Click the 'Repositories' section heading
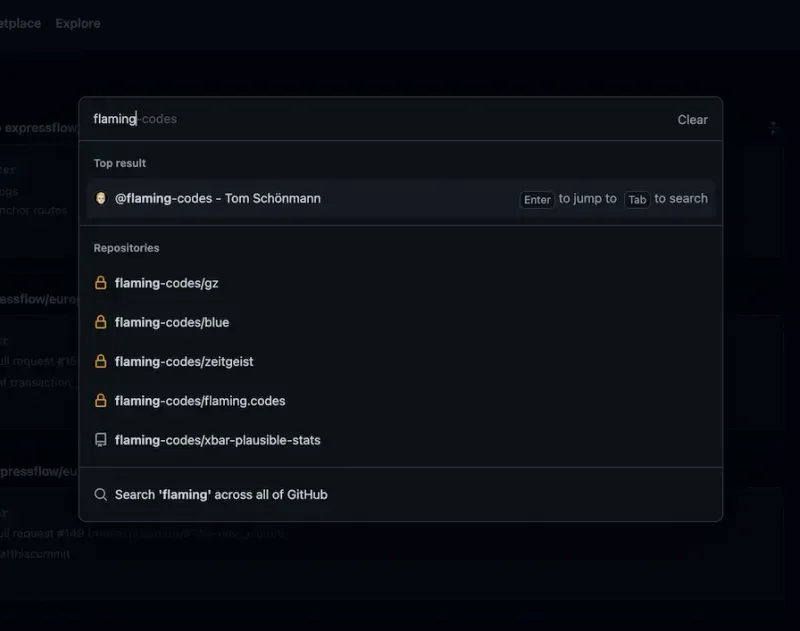800x631 pixels. point(127,248)
